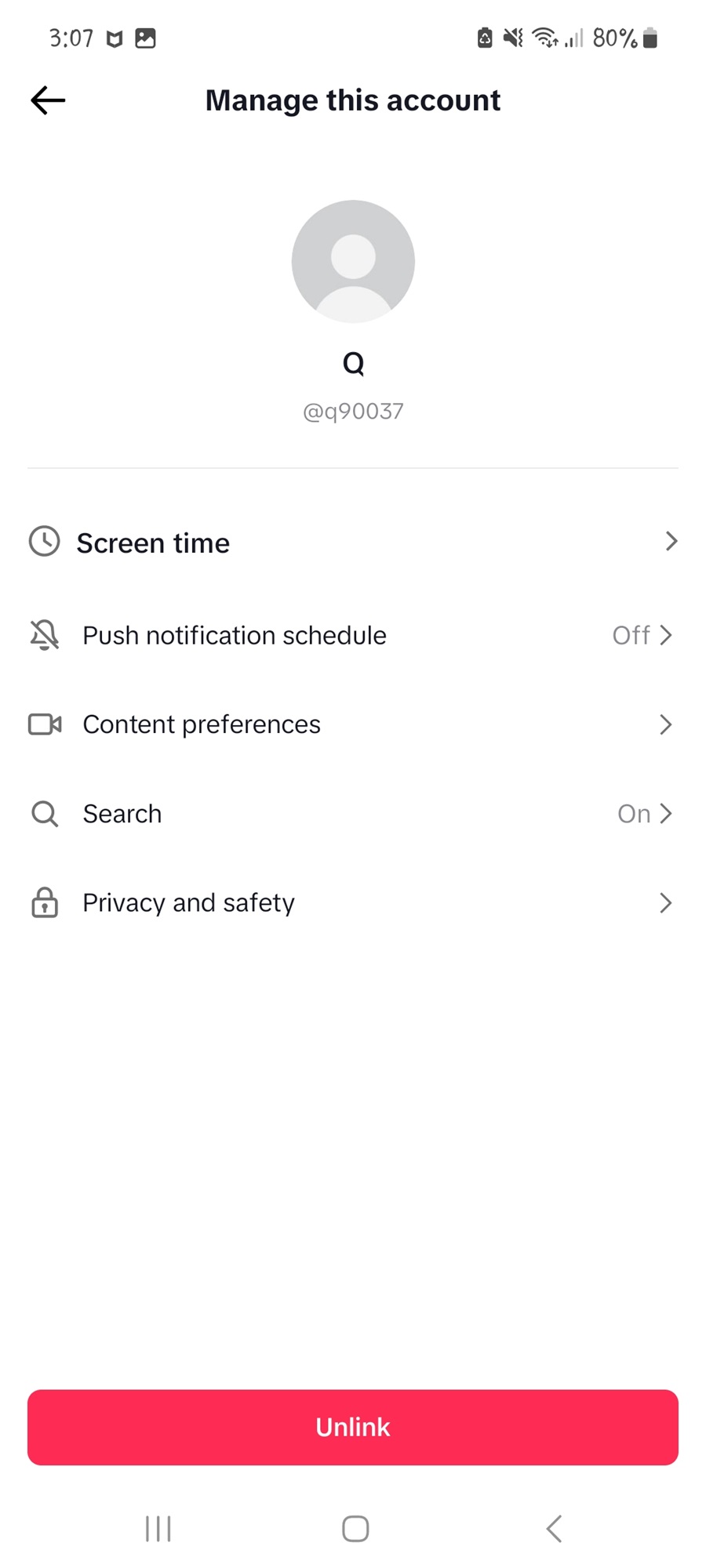Expand Content preferences with its chevron
The image size is (706, 1568).
click(665, 724)
